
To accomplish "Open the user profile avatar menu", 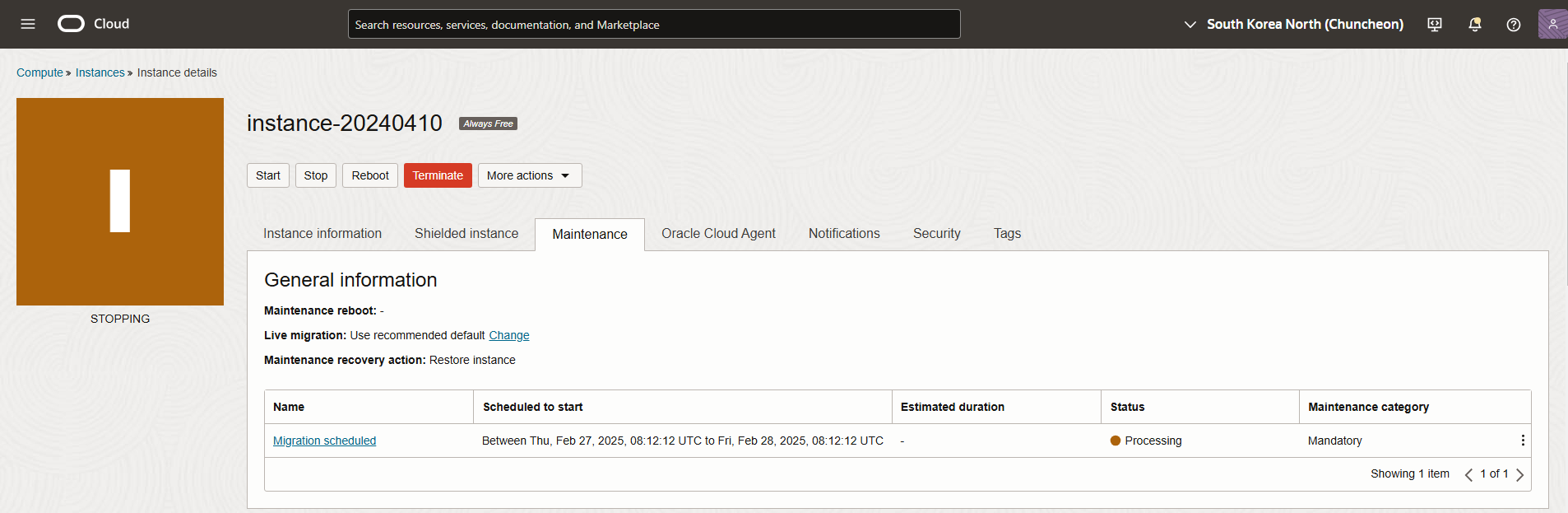I will (x=1552, y=24).
